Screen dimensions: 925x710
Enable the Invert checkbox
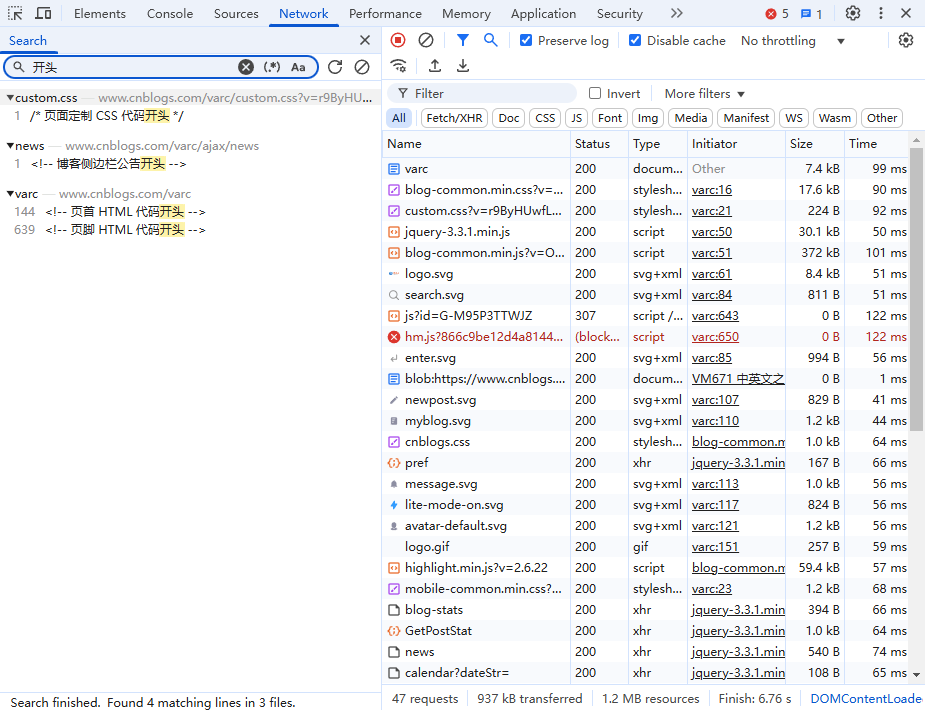pyautogui.click(x=595, y=93)
